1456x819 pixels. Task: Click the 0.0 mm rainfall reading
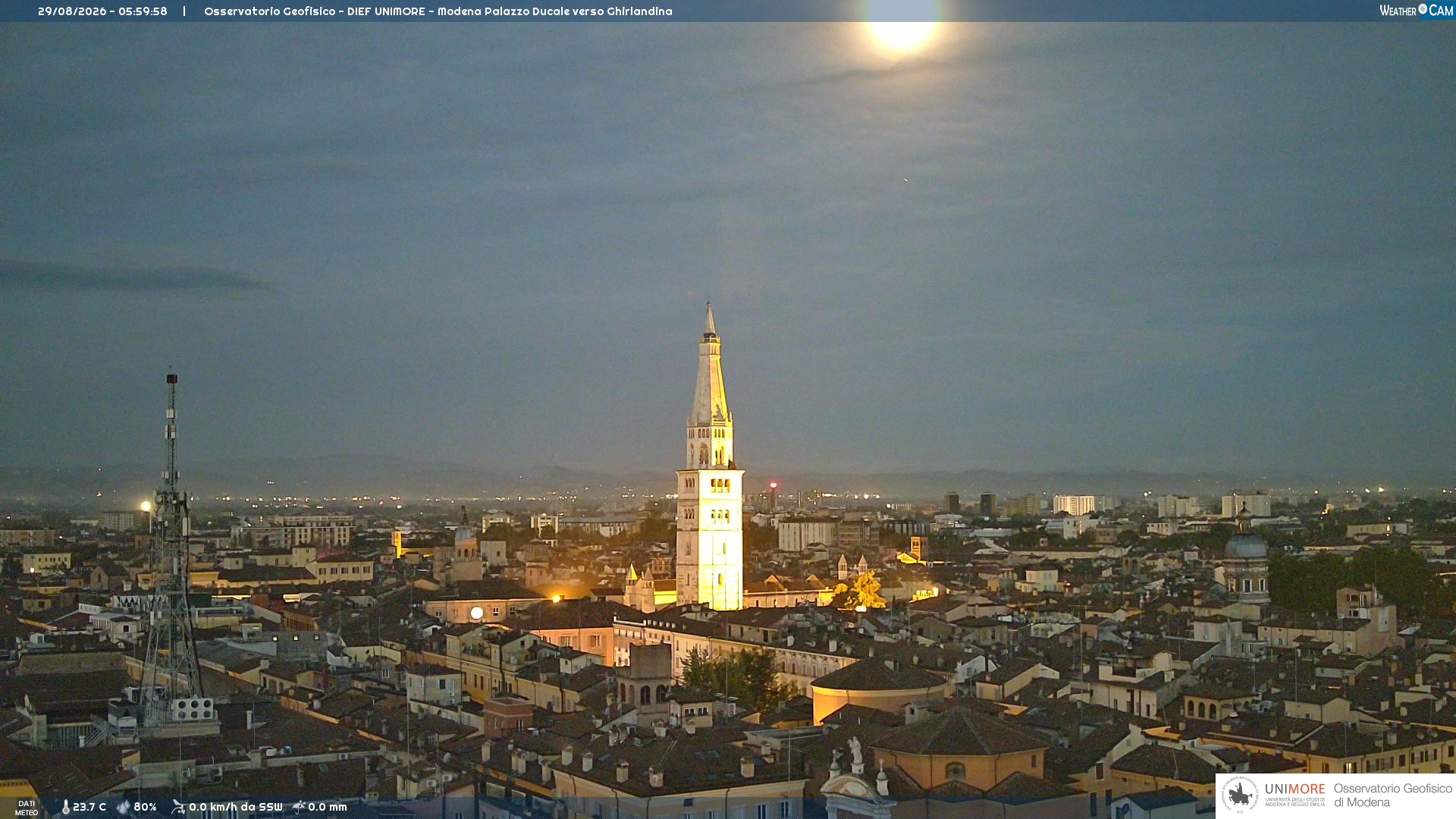pyautogui.click(x=328, y=807)
